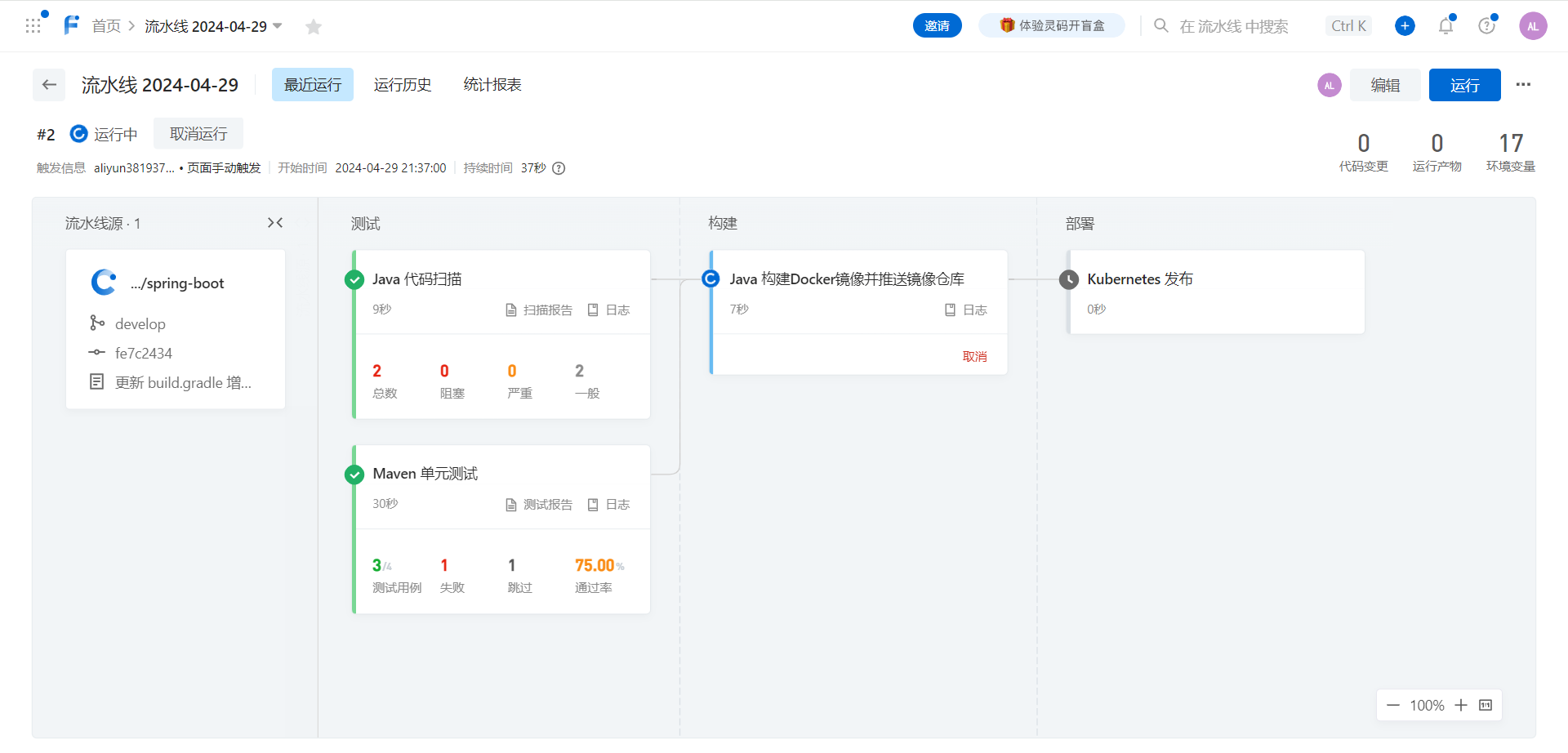Reset canvas to actual size

click(x=1486, y=706)
